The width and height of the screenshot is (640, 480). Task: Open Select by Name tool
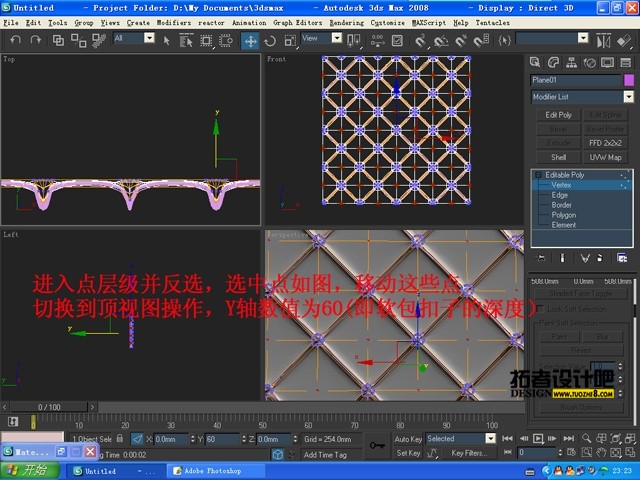point(186,40)
